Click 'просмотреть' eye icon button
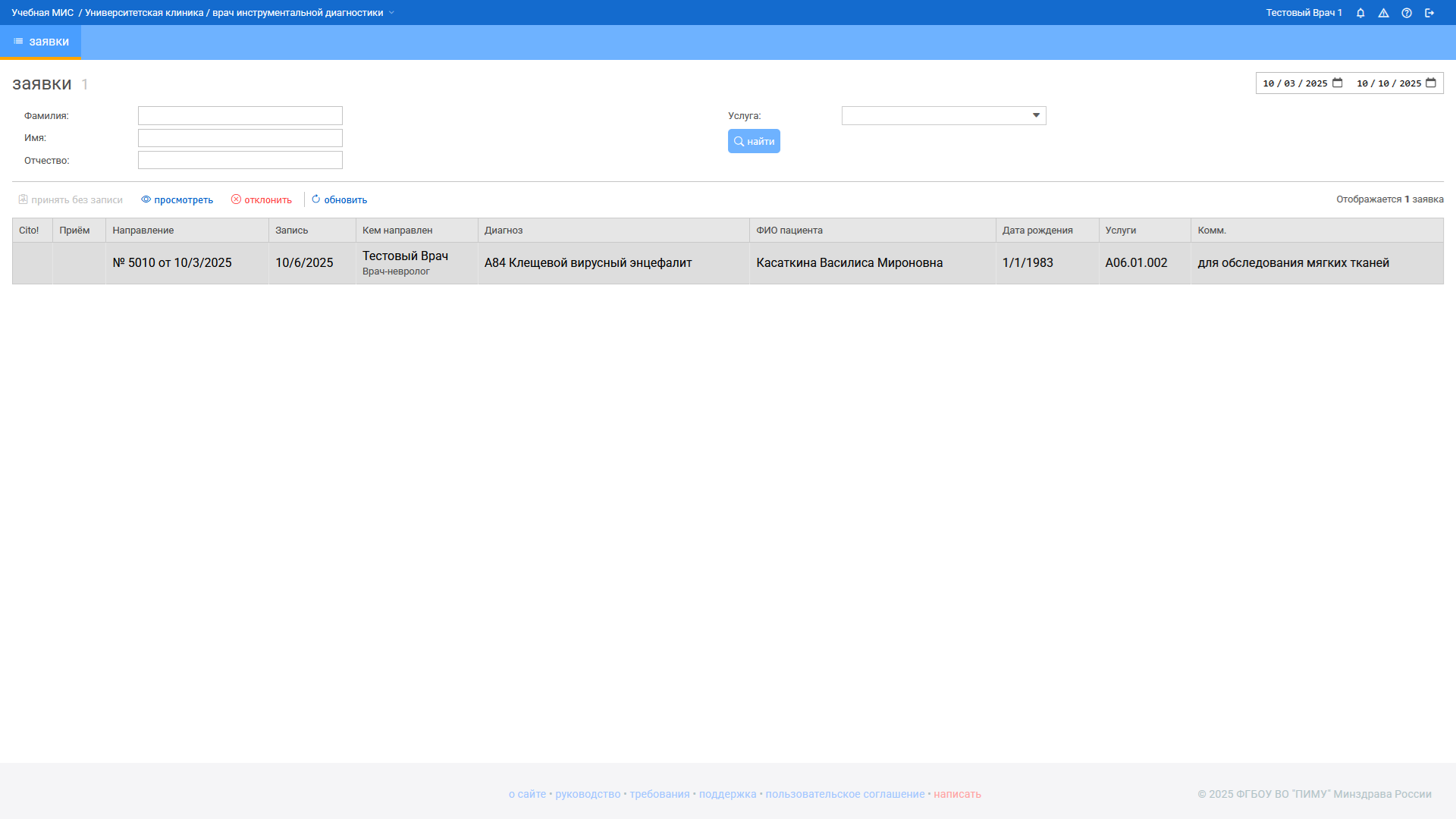 coord(177,199)
